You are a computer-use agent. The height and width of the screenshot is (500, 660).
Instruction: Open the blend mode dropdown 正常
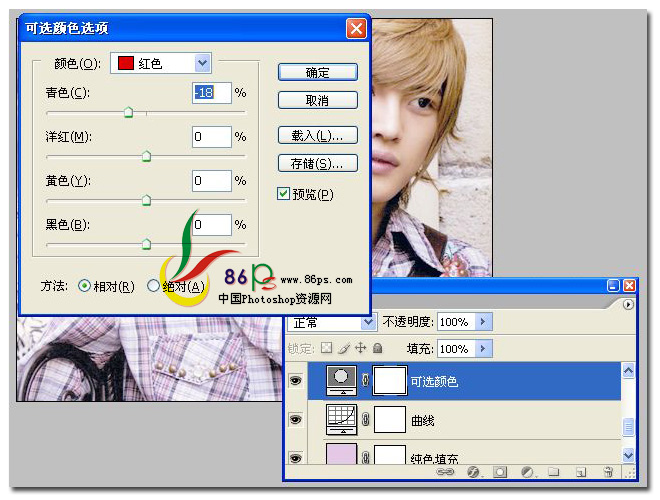click(x=332, y=322)
